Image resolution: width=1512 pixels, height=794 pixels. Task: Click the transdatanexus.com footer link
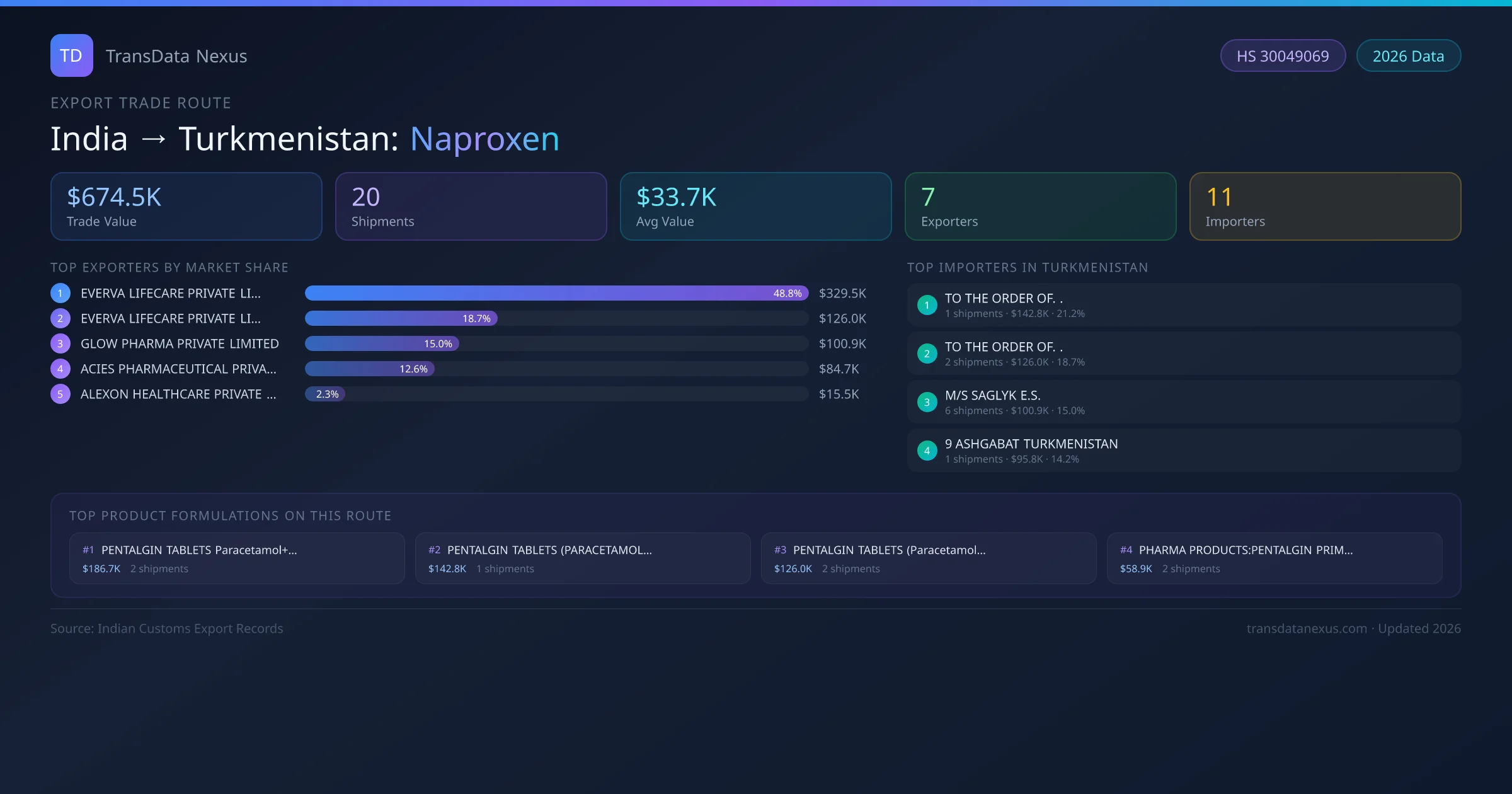point(1306,628)
